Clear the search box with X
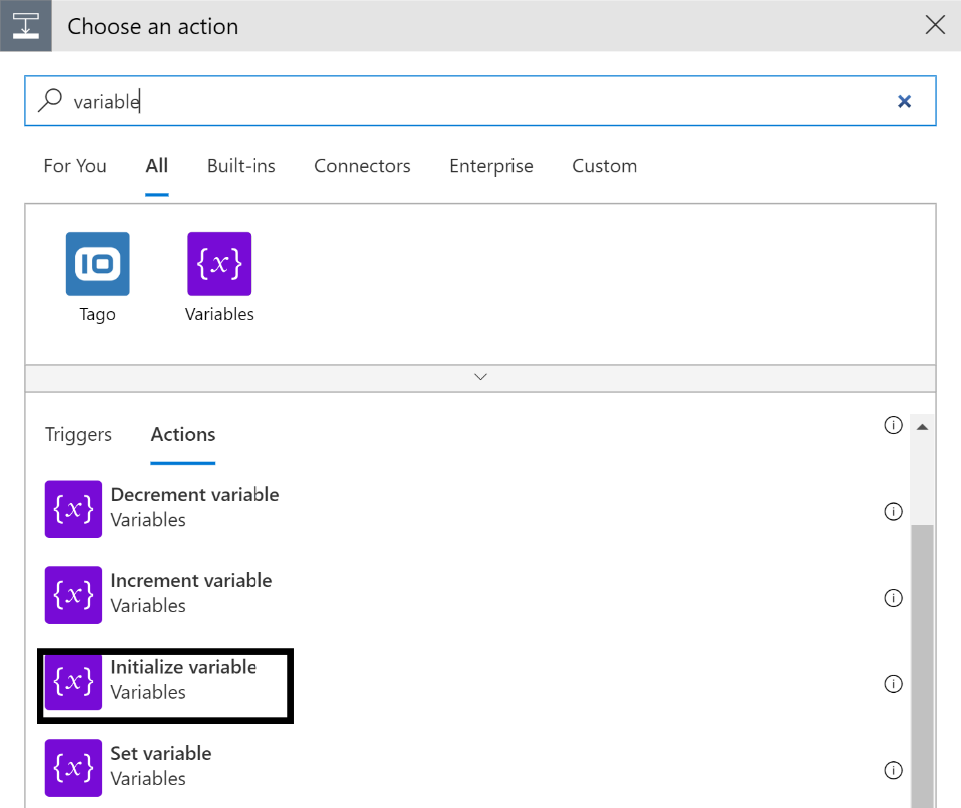This screenshot has height=808, width=961. click(904, 101)
